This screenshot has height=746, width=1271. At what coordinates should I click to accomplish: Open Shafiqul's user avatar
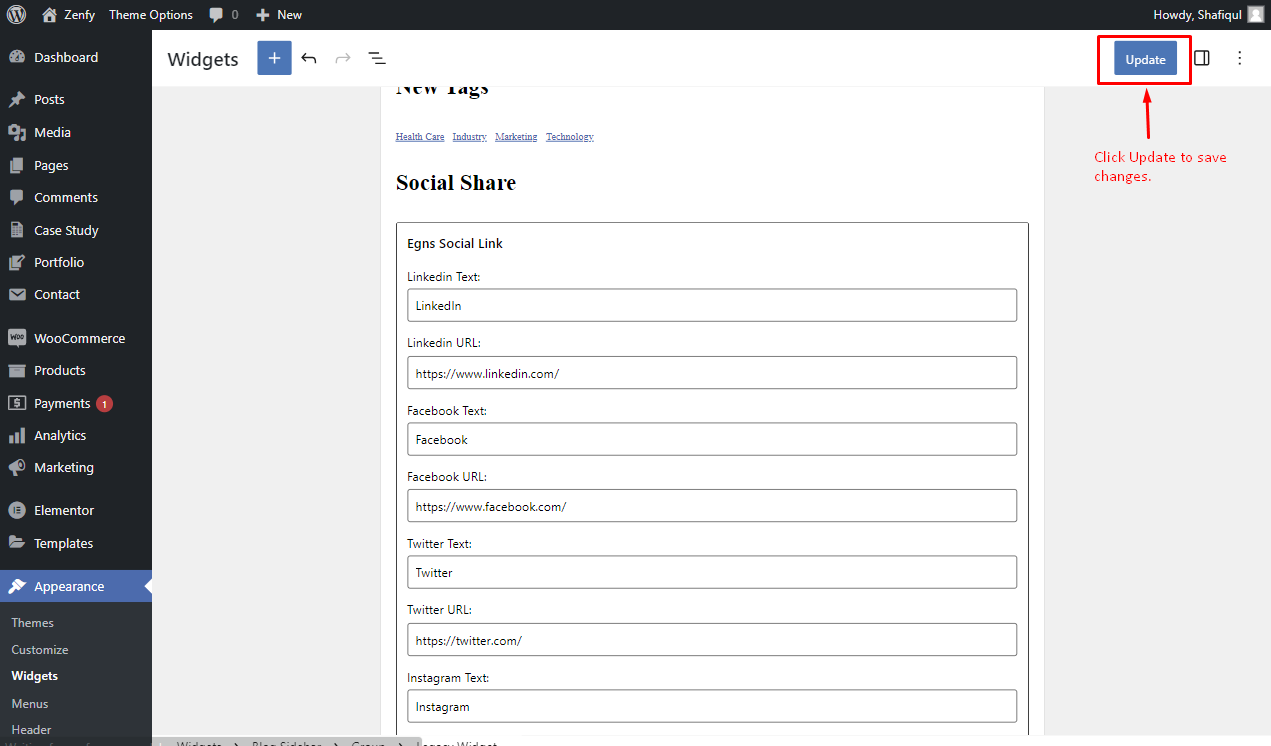pyautogui.click(x=1256, y=15)
